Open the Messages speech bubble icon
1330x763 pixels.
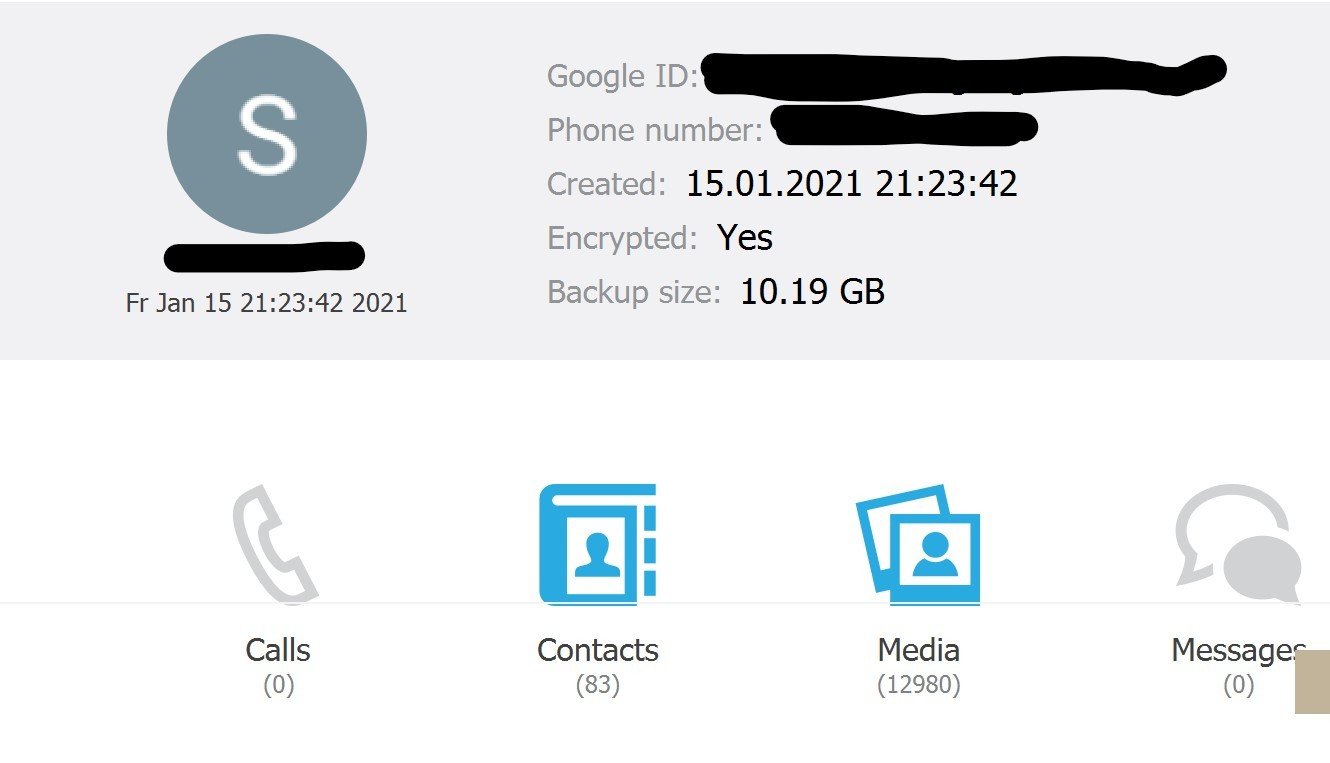1238,545
